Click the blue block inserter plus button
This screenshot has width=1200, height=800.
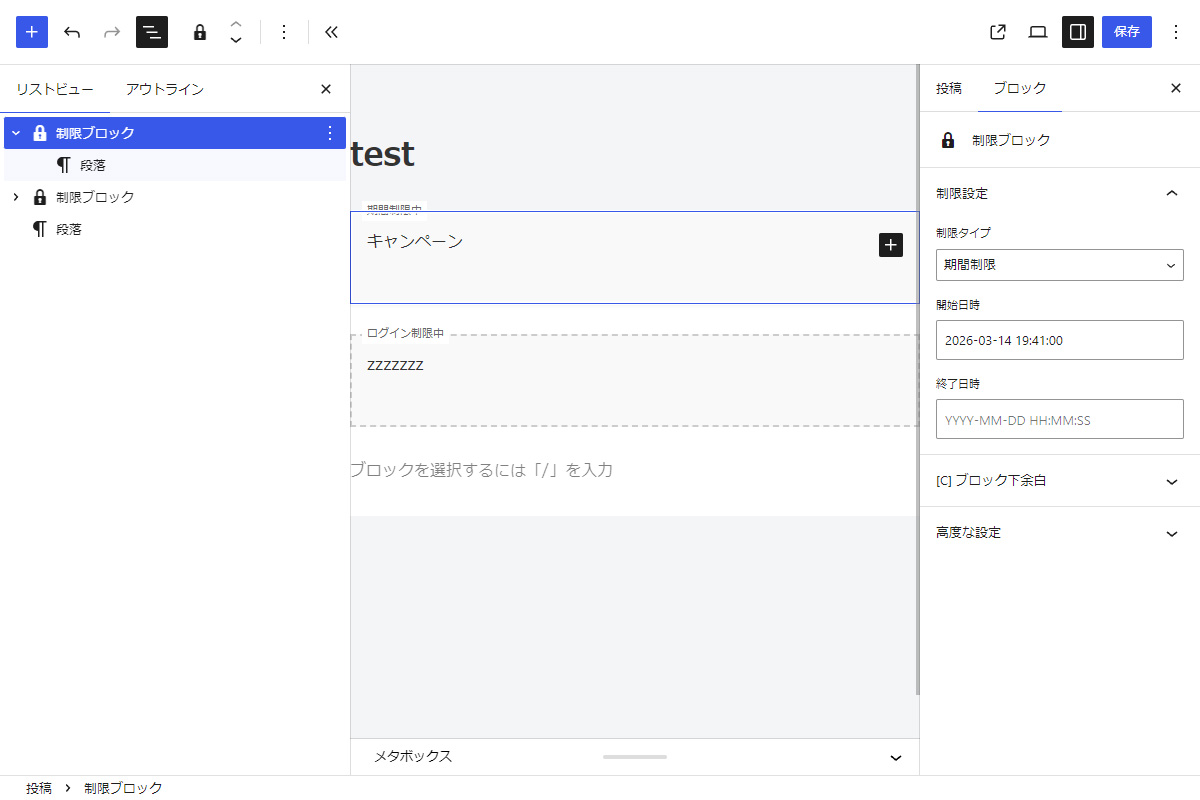coord(32,32)
